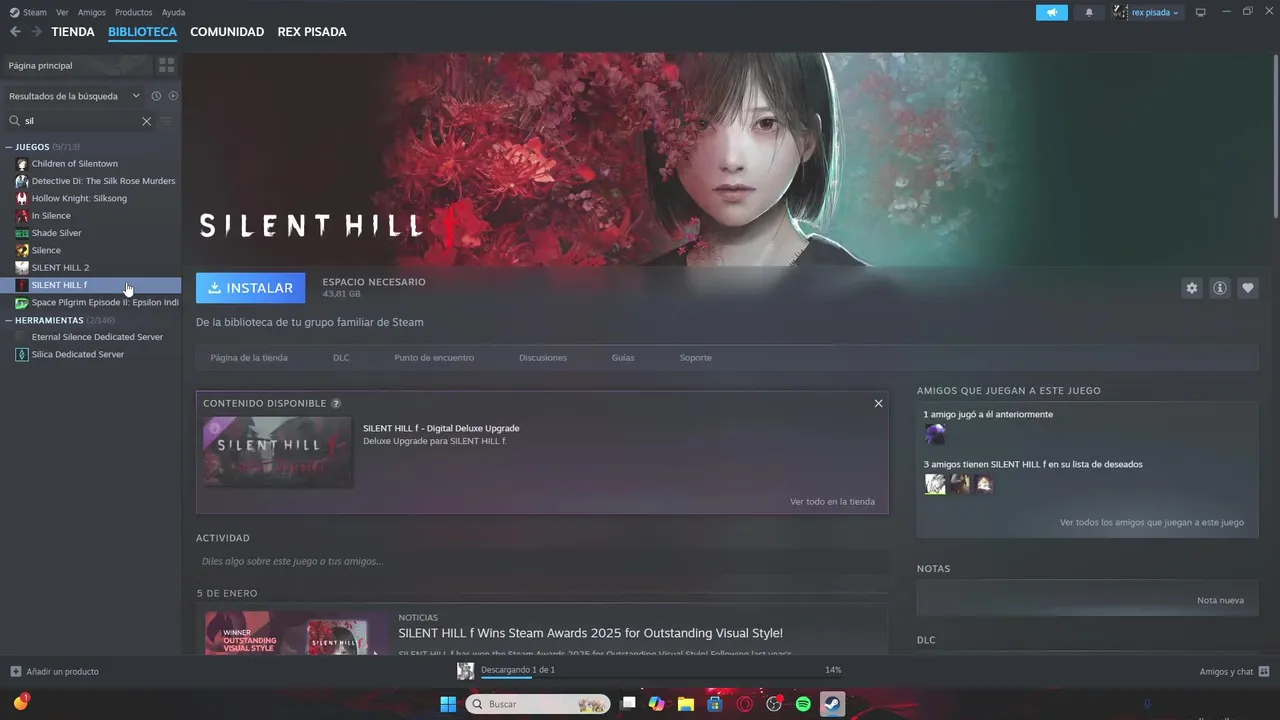Add SILENT HILL f to favorites heart
The width and height of the screenshot is (1280, 720).
1248,288
